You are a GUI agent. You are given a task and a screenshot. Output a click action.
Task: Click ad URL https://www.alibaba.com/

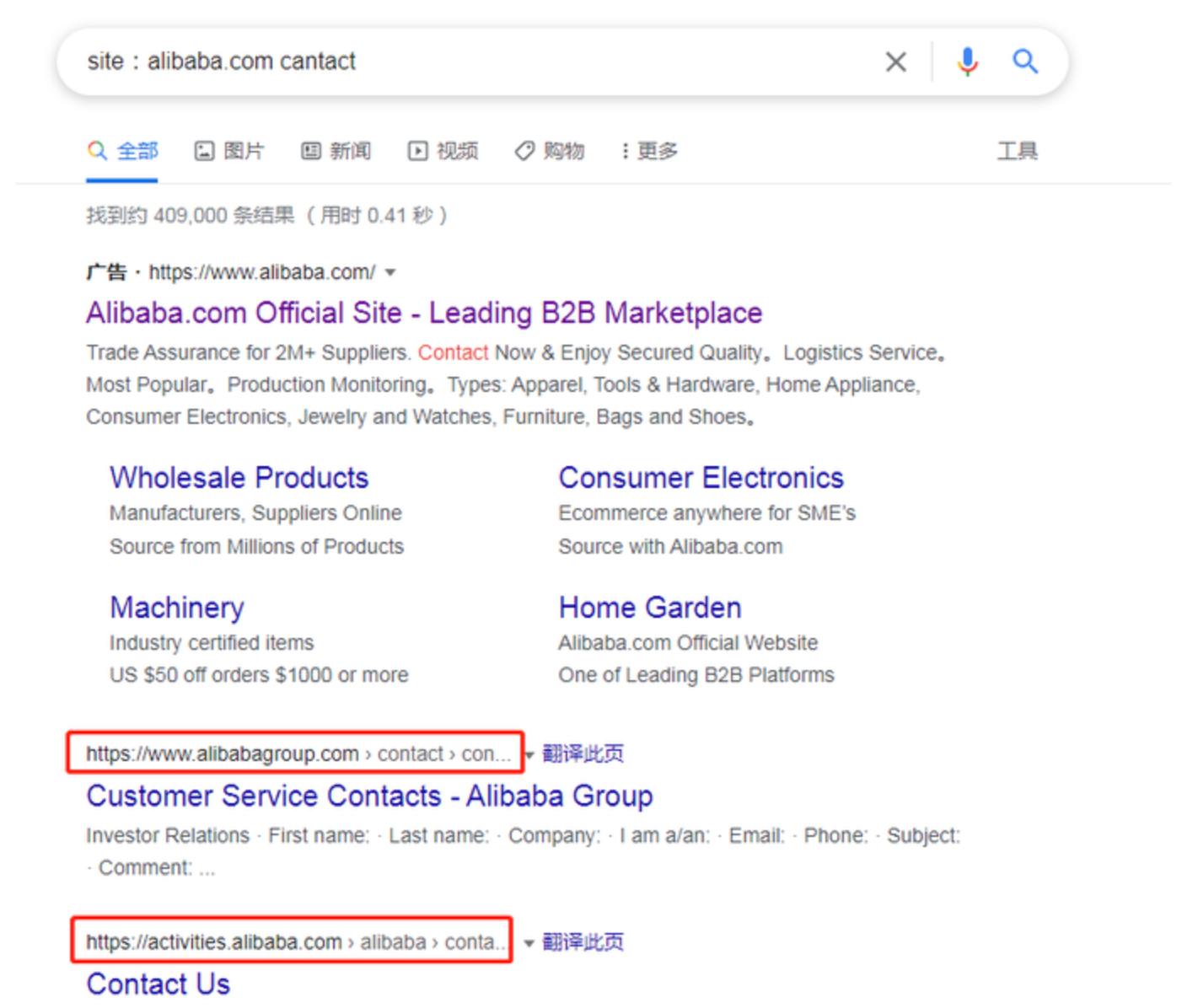coord(262,272)
